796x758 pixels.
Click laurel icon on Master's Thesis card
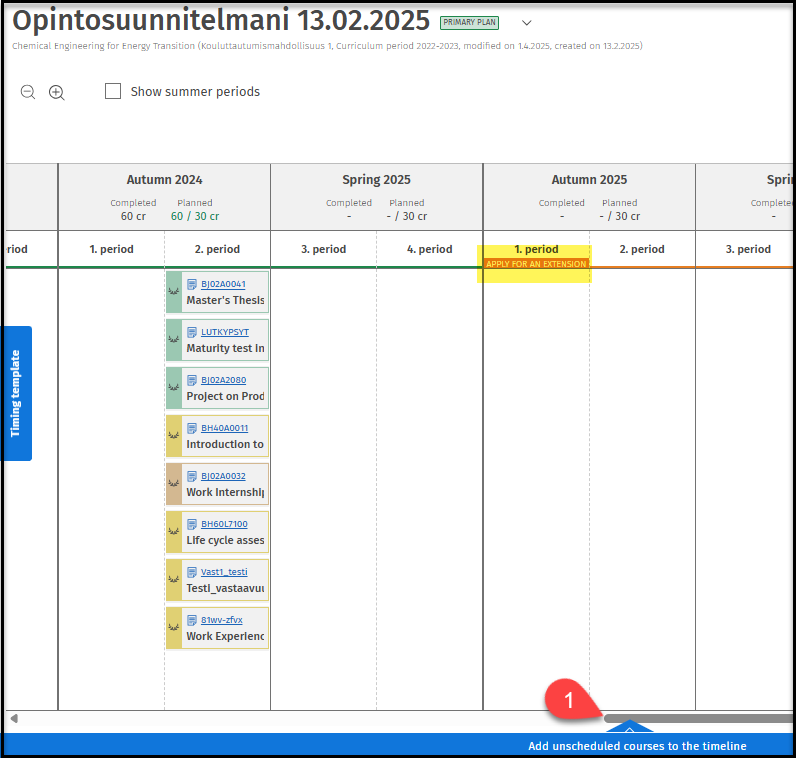tap(173, 292)
